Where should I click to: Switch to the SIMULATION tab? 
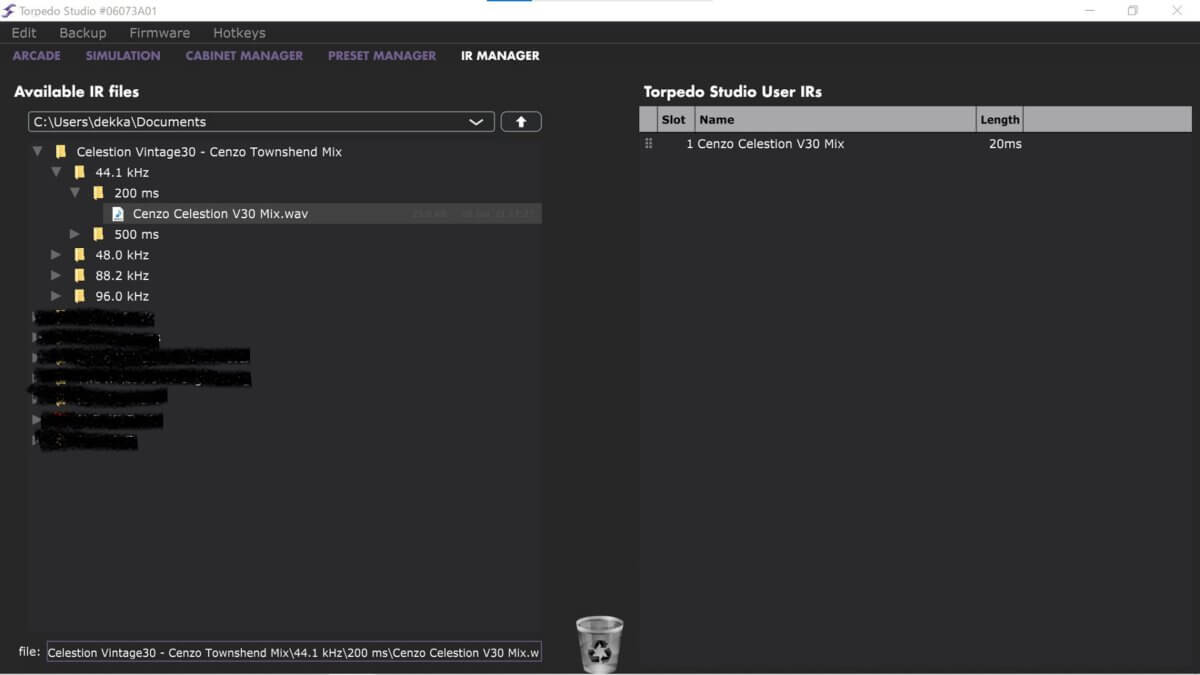pos(123,56)
